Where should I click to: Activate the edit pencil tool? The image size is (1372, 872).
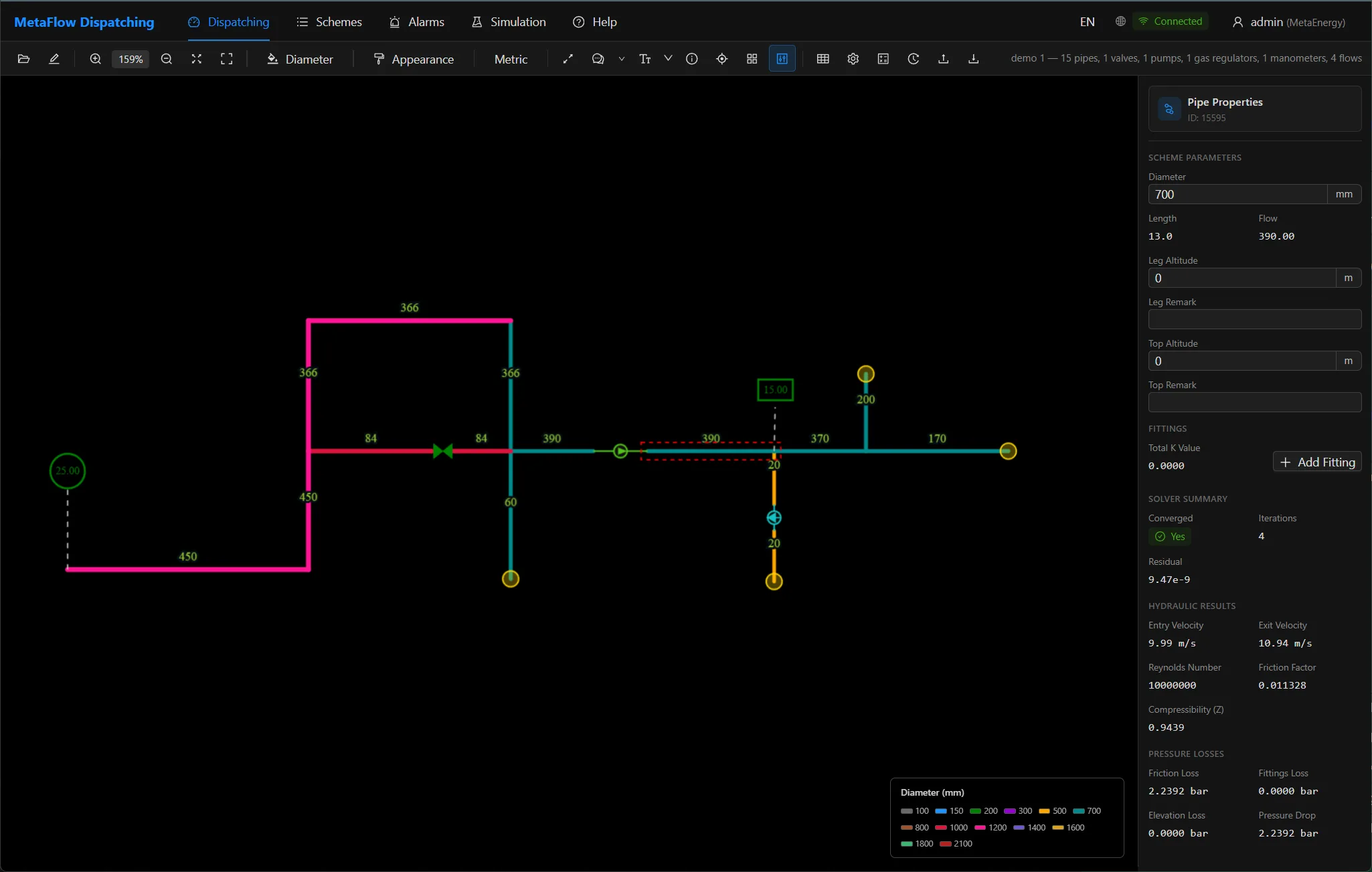pos(54,59)
